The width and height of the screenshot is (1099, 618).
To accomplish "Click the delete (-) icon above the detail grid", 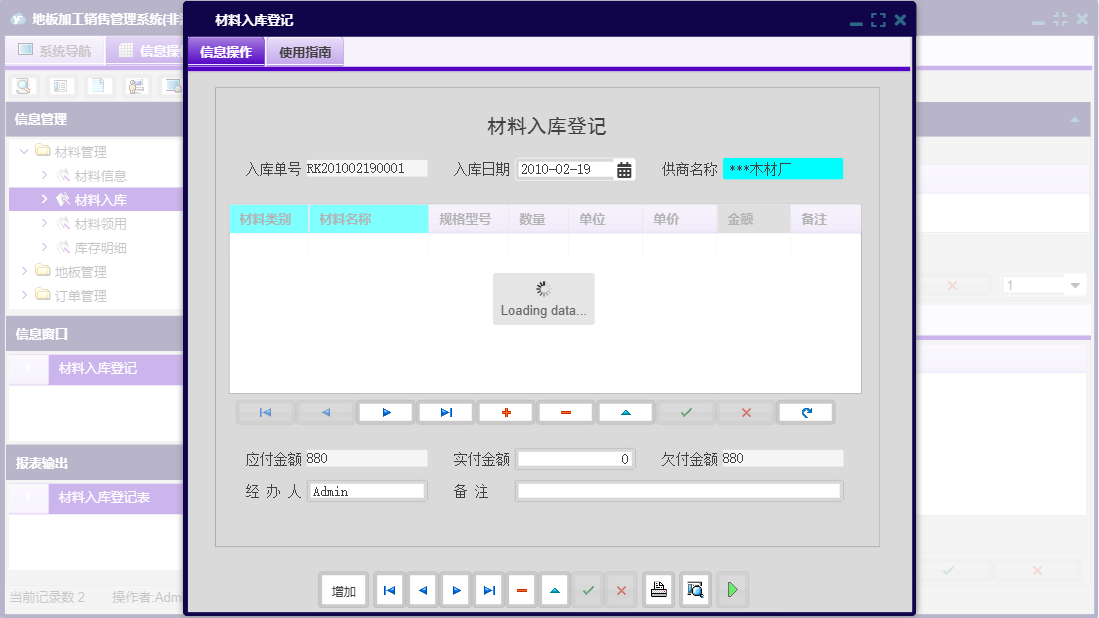I will coord(565,411).
